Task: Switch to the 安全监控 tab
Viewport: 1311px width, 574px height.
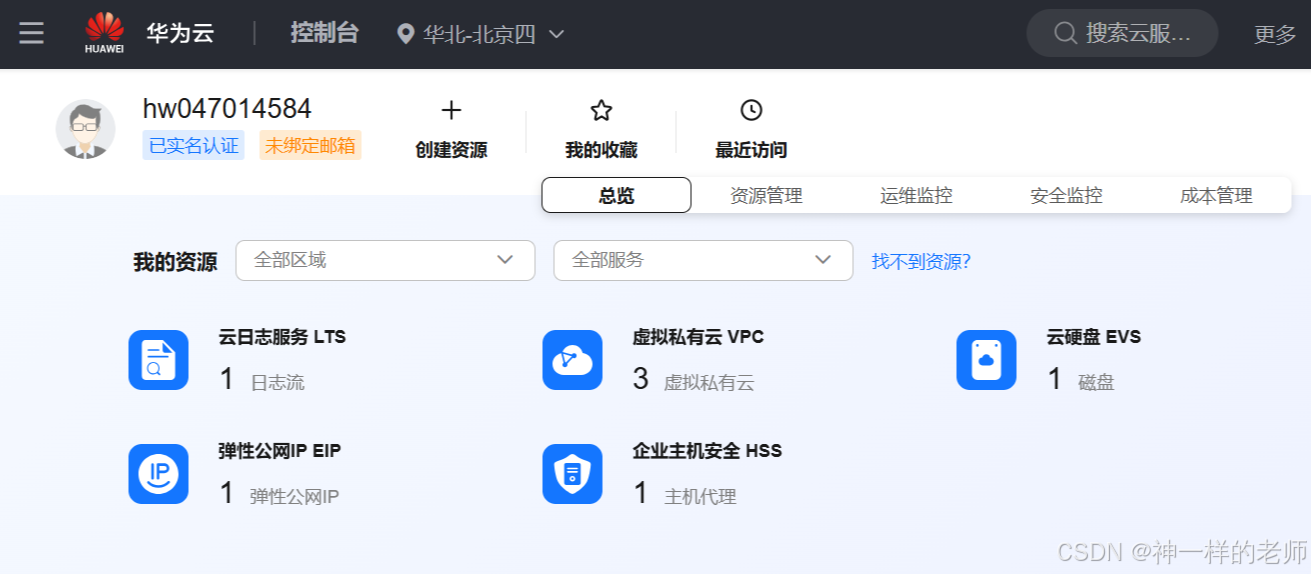Action: (x=1066, y=196)
